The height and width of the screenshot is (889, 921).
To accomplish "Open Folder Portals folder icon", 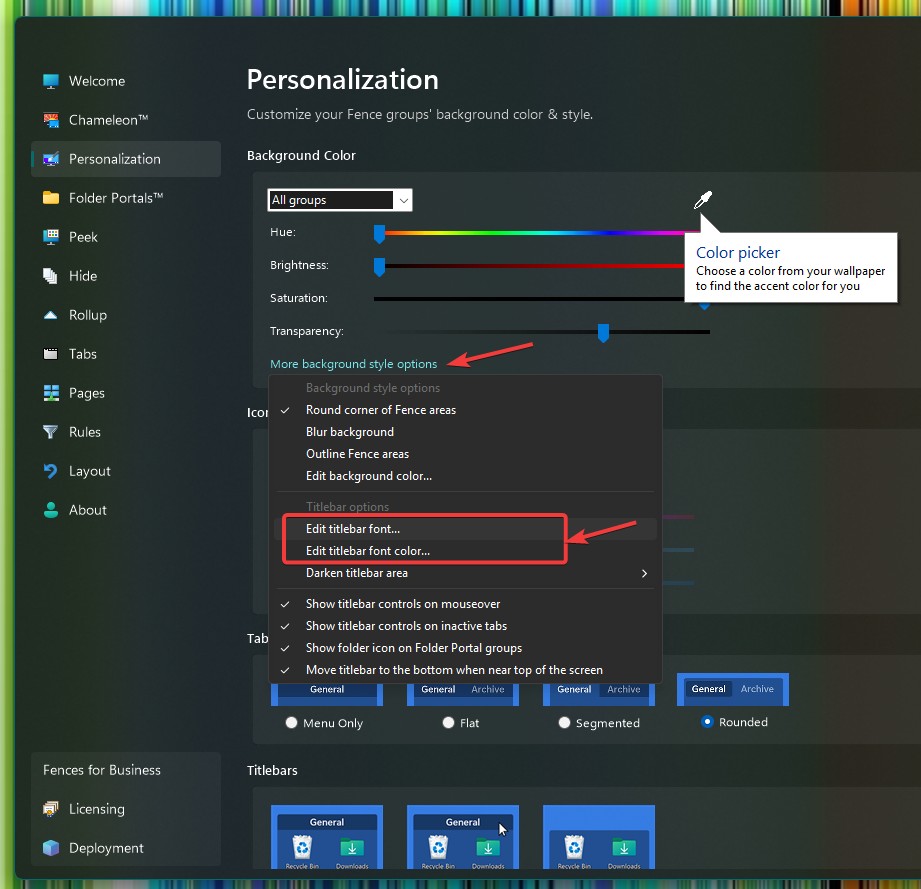I will [x=51, y=198].
